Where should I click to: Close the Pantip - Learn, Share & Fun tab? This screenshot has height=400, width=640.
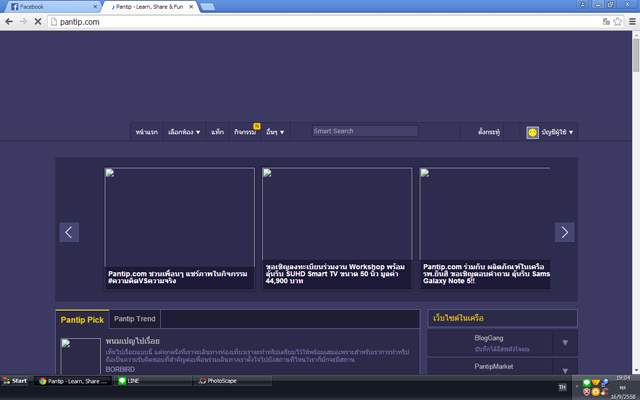point(191,7)
